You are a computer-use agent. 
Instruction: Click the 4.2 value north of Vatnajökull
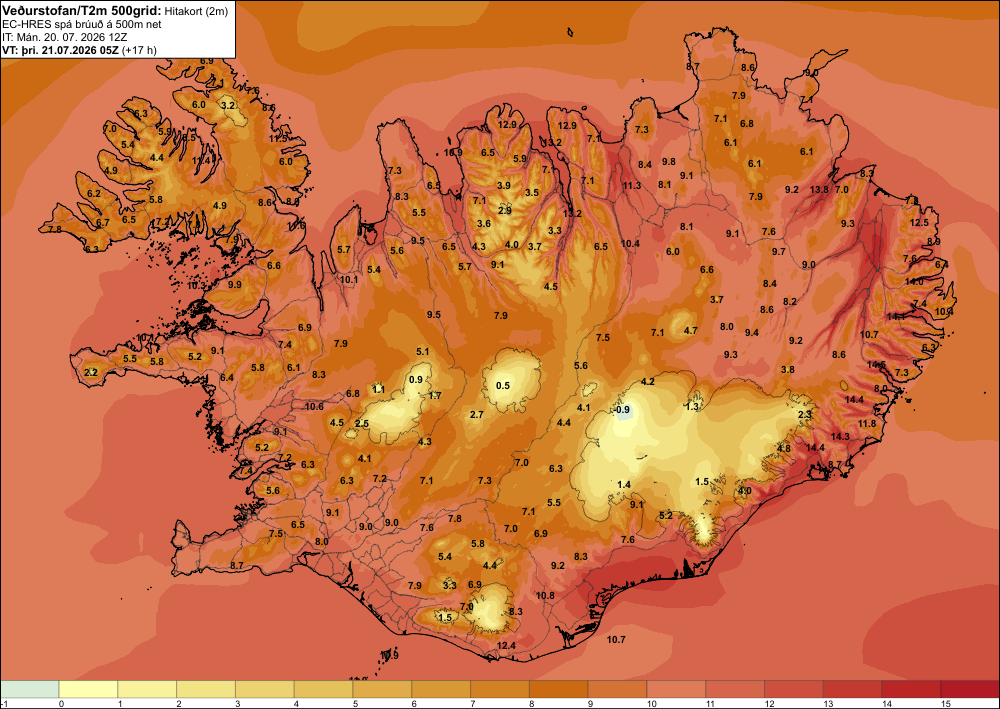(x=648, y=381)
